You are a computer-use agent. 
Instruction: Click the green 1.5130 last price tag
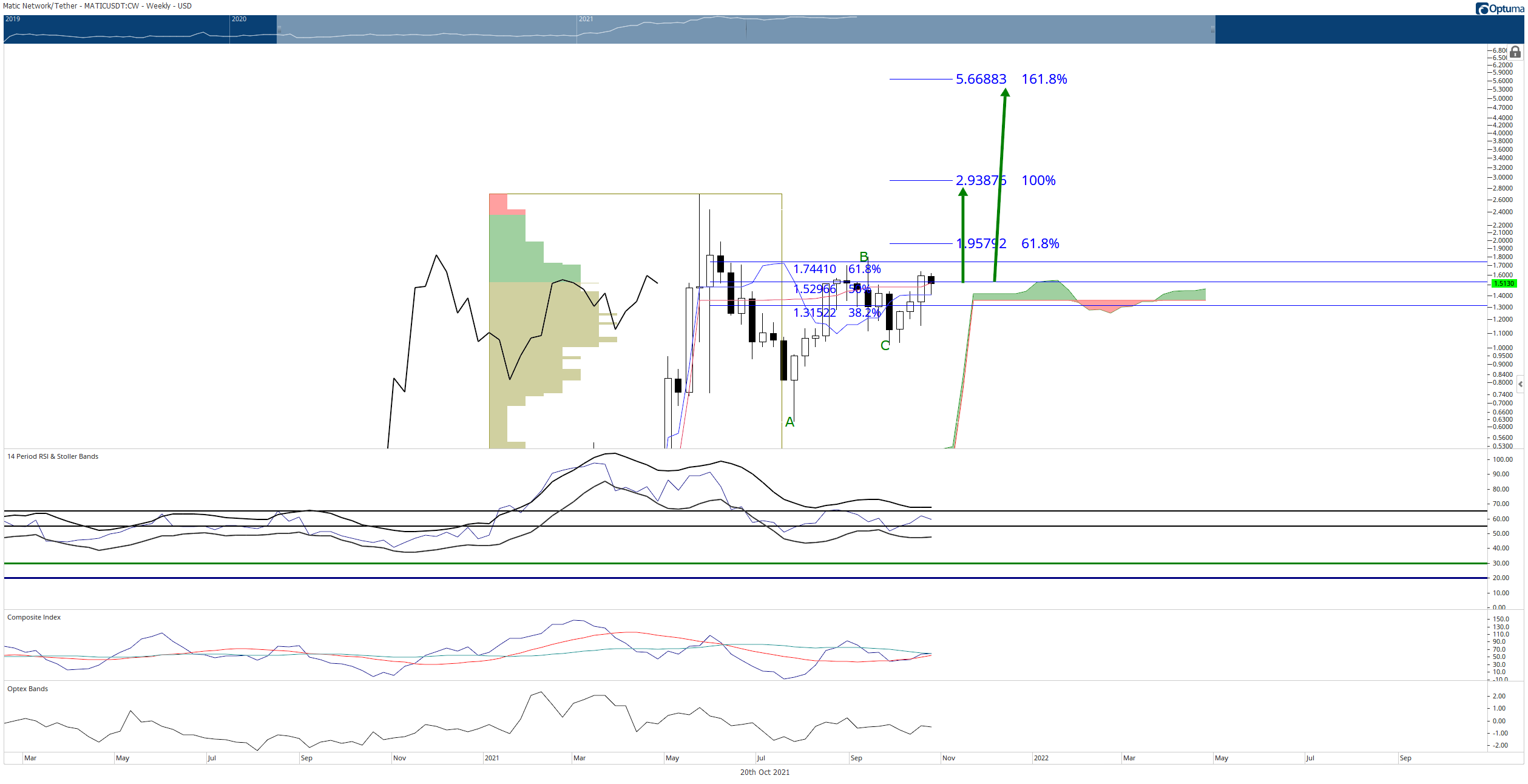coord(1503,283)
